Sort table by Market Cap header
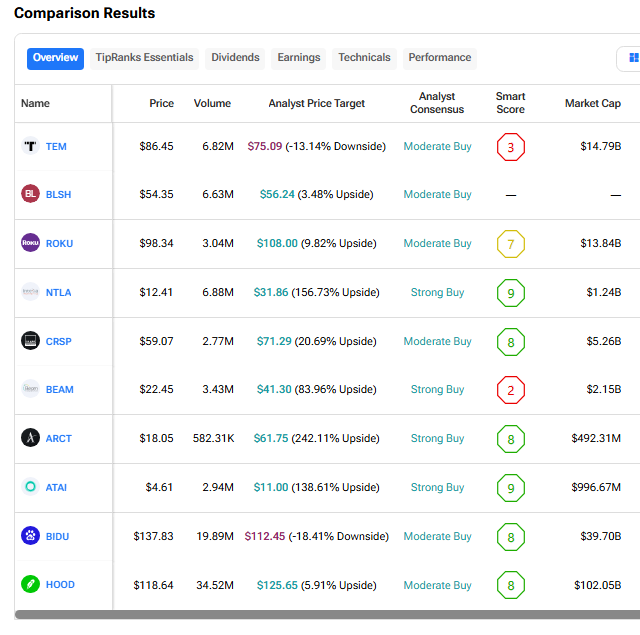640x635 pixels. click(592, 103)
